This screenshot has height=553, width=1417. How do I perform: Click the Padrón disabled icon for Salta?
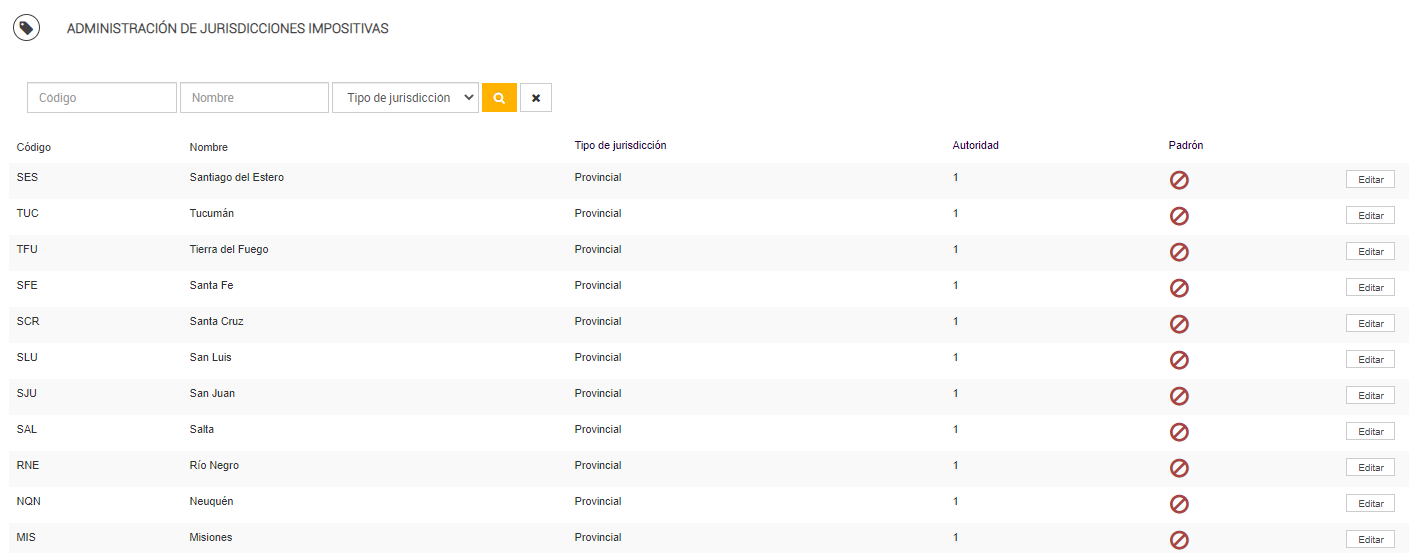pos(1179,432)
